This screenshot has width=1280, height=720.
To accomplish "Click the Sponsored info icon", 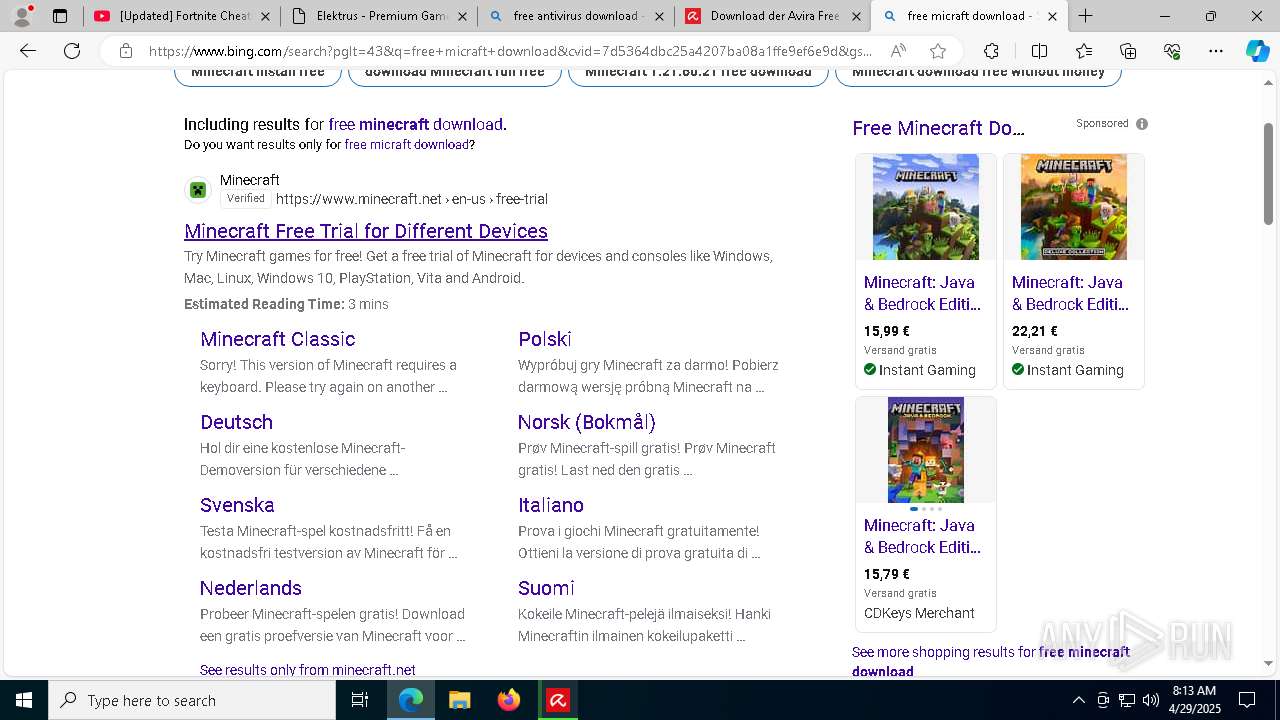I will [x=1142, y=124].
